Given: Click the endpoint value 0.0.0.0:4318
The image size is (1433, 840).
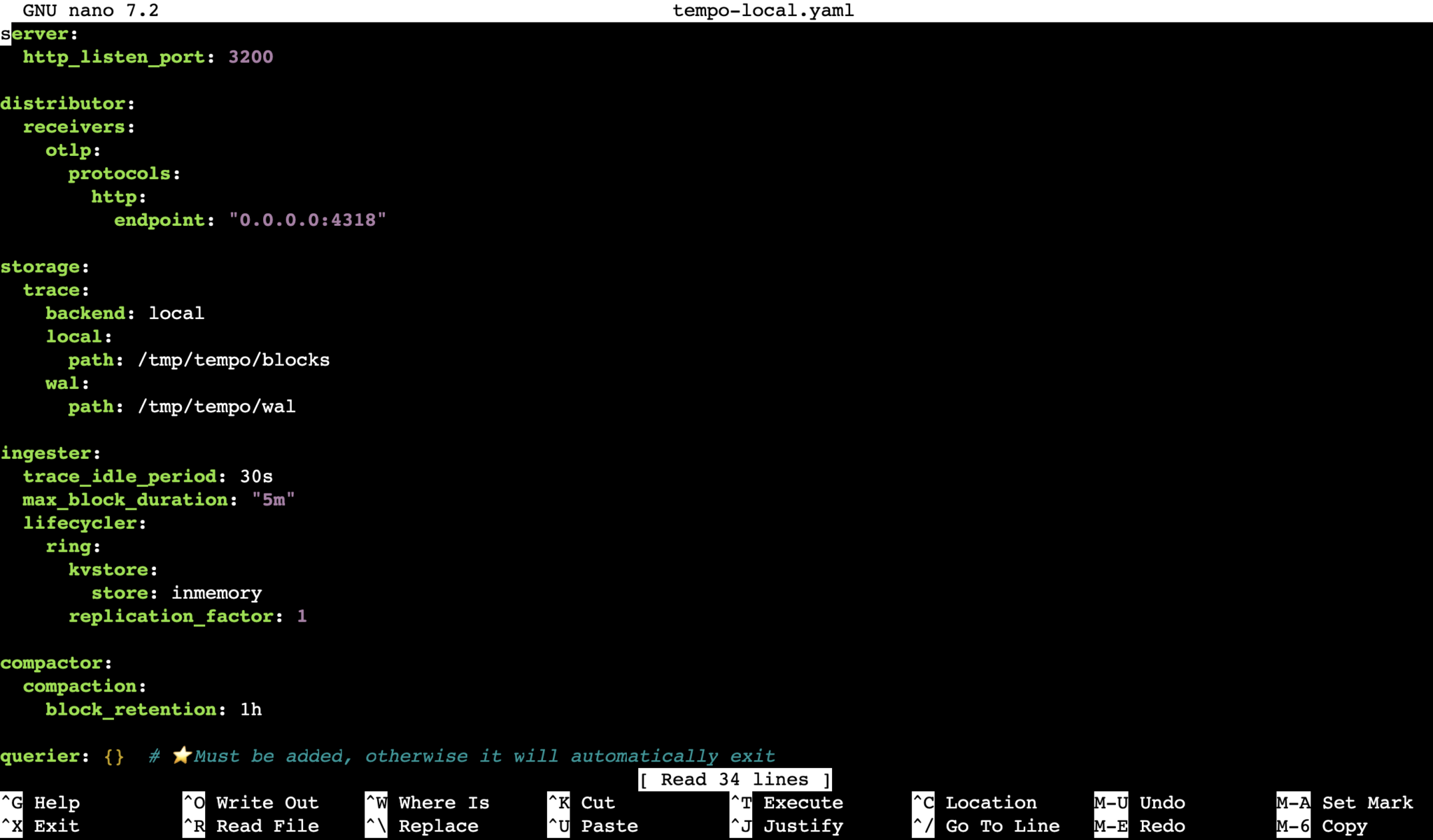Looking at the screenshot, I should [308, 220].
